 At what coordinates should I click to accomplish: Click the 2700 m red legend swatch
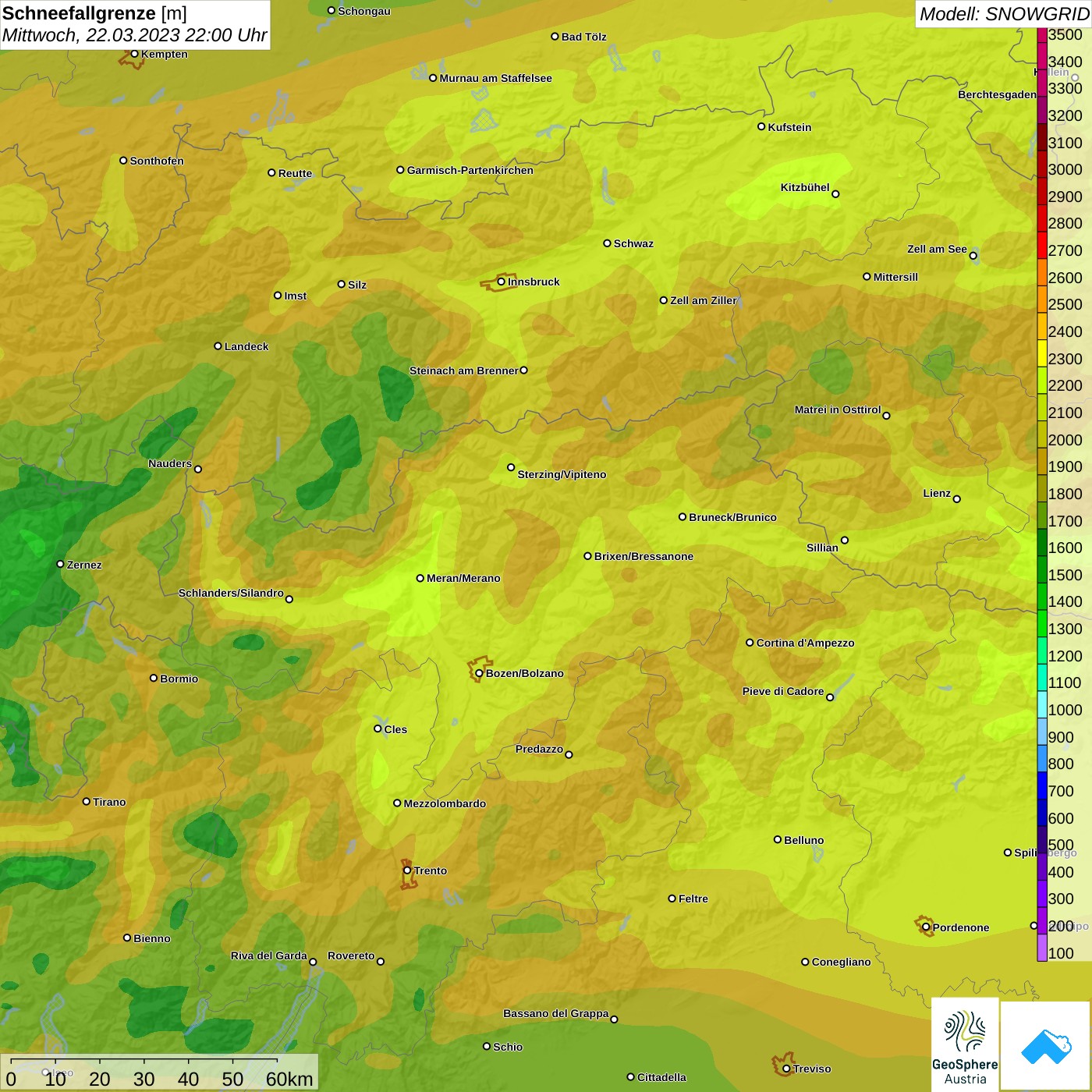[1042, 245]
